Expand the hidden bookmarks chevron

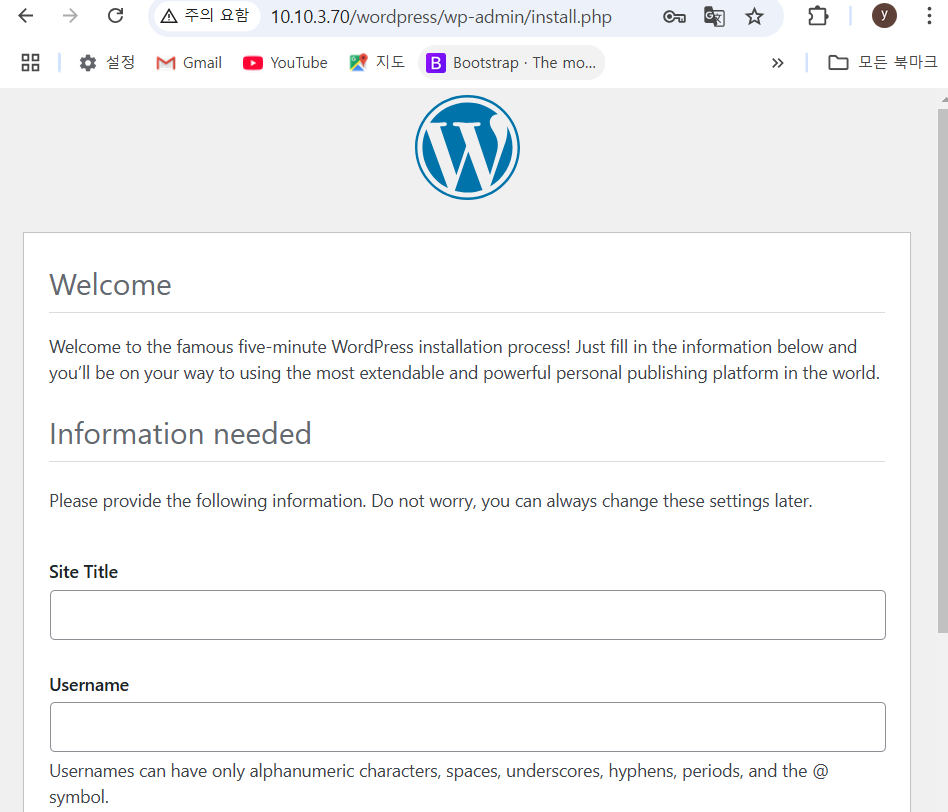778,63
